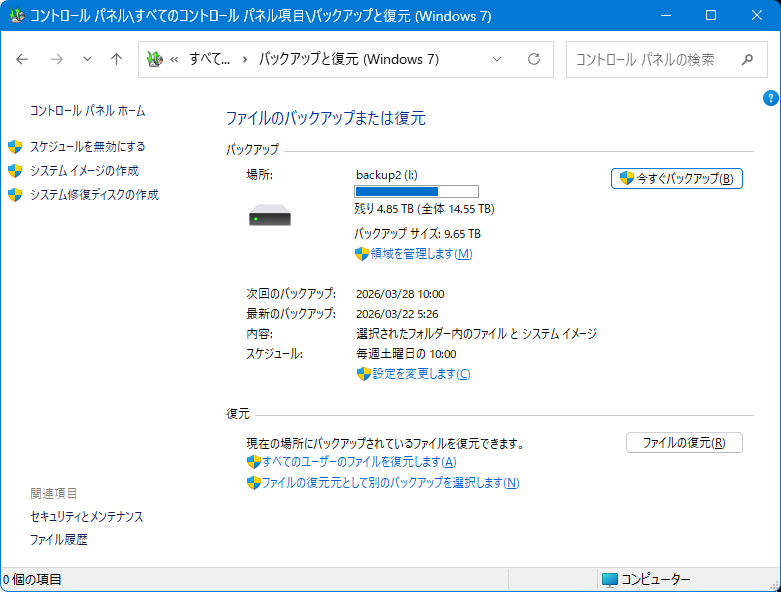Expand the breadcrumb chevron after すべて
781x592 pixels.
click(245, 59)
